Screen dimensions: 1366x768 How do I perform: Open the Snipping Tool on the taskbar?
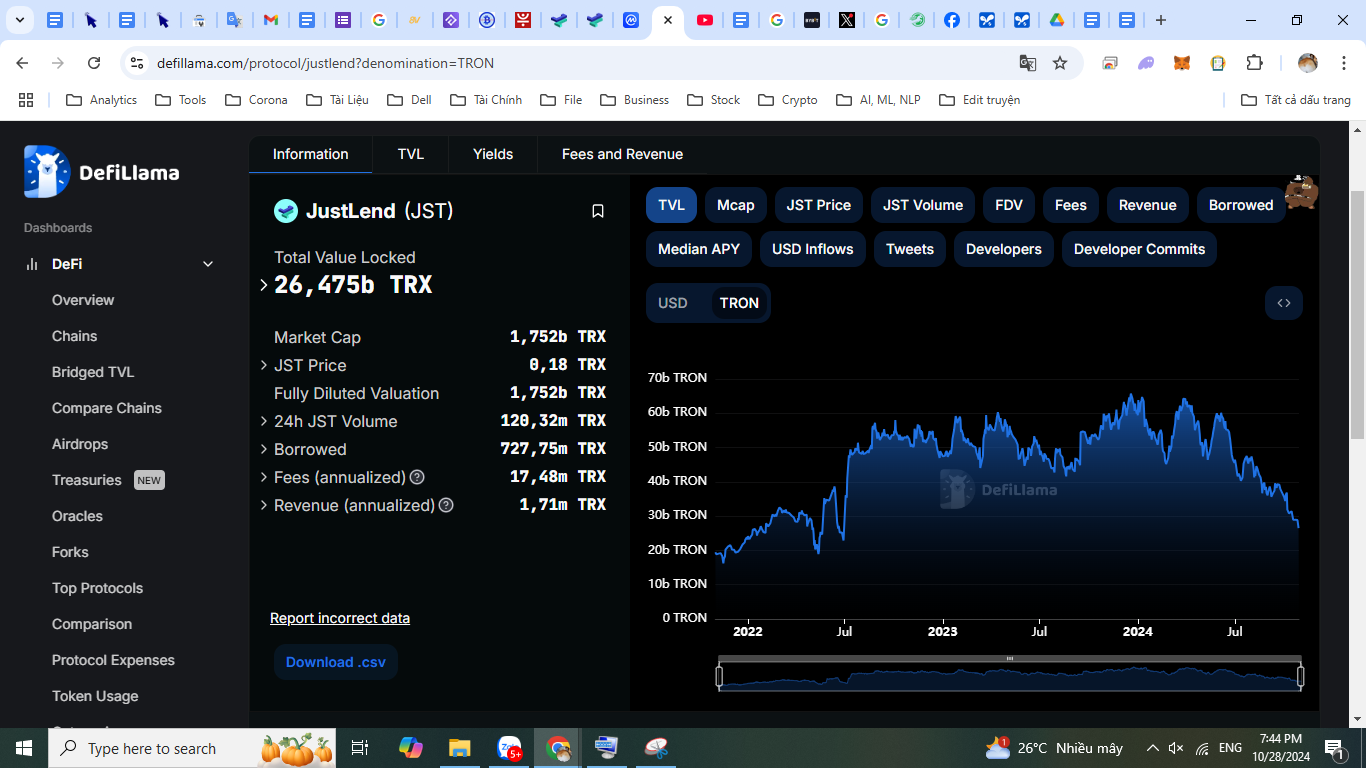[x=657, y=748]
